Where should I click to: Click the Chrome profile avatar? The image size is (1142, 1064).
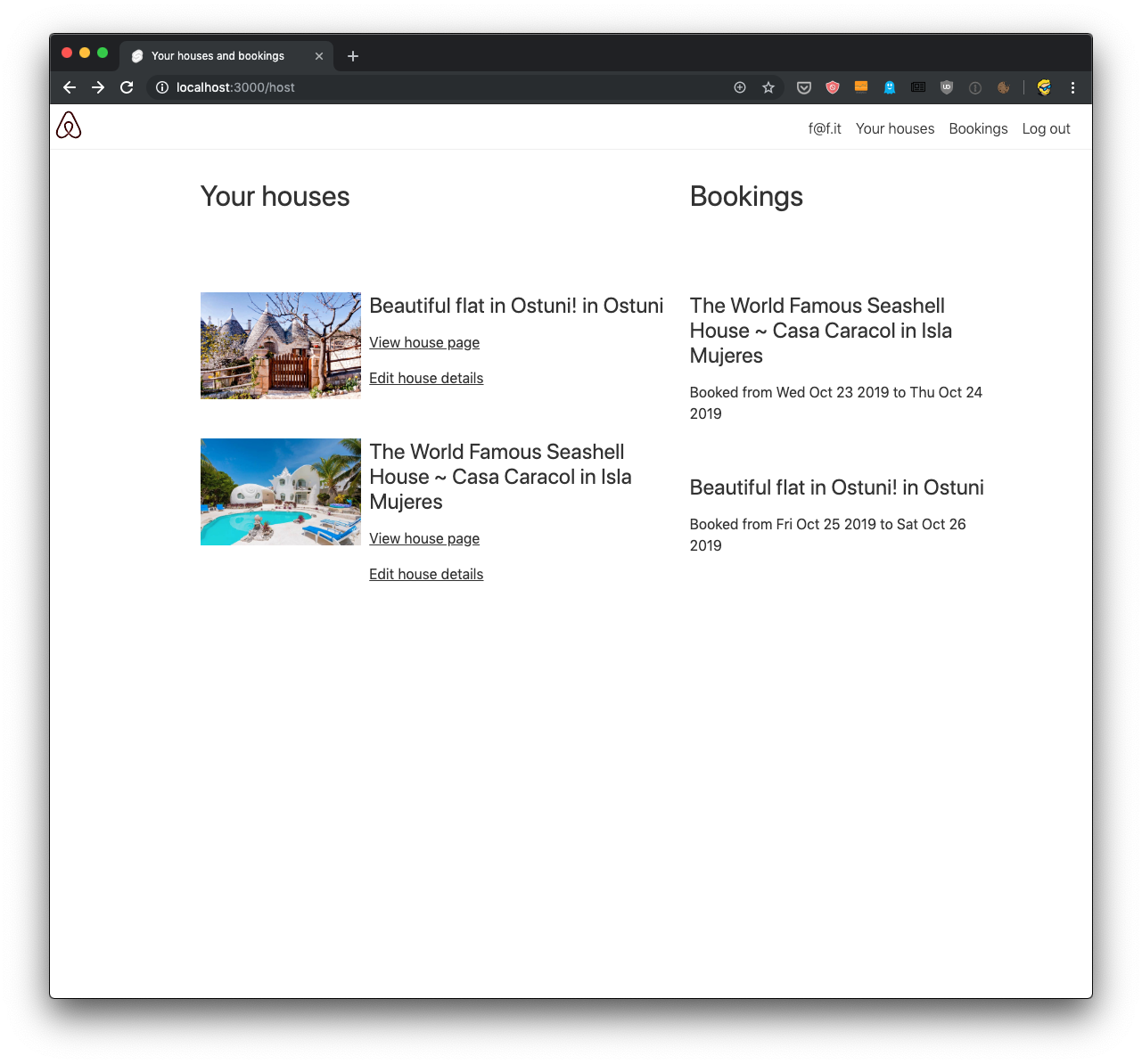tap(1044, 87)
